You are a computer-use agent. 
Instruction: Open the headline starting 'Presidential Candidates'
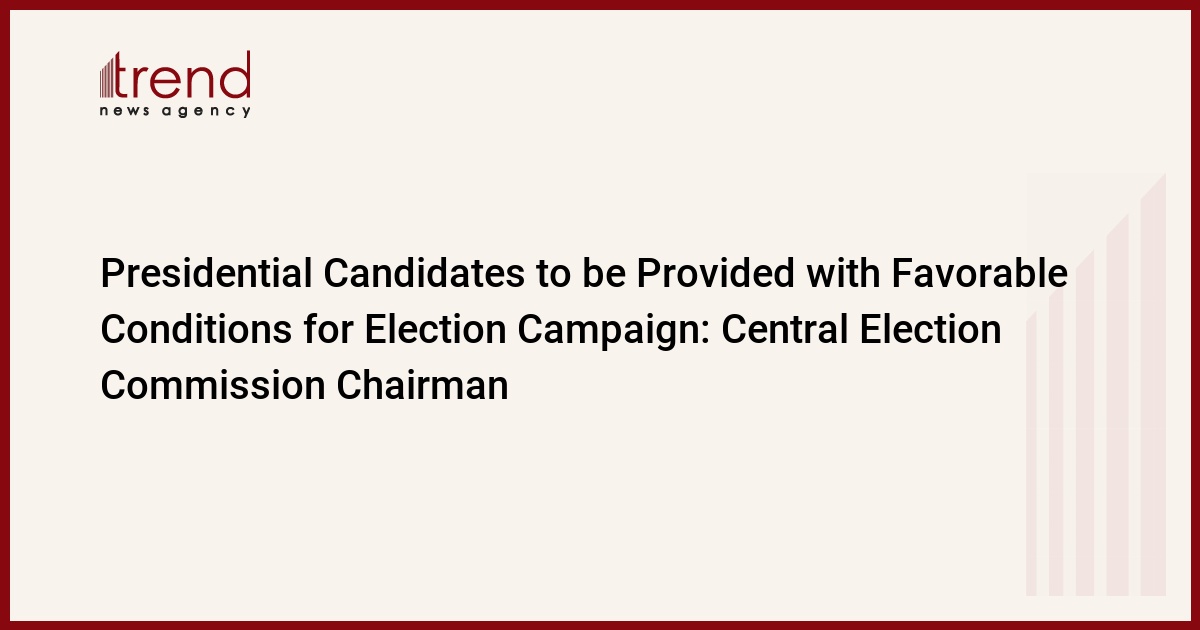pos(584,329)
